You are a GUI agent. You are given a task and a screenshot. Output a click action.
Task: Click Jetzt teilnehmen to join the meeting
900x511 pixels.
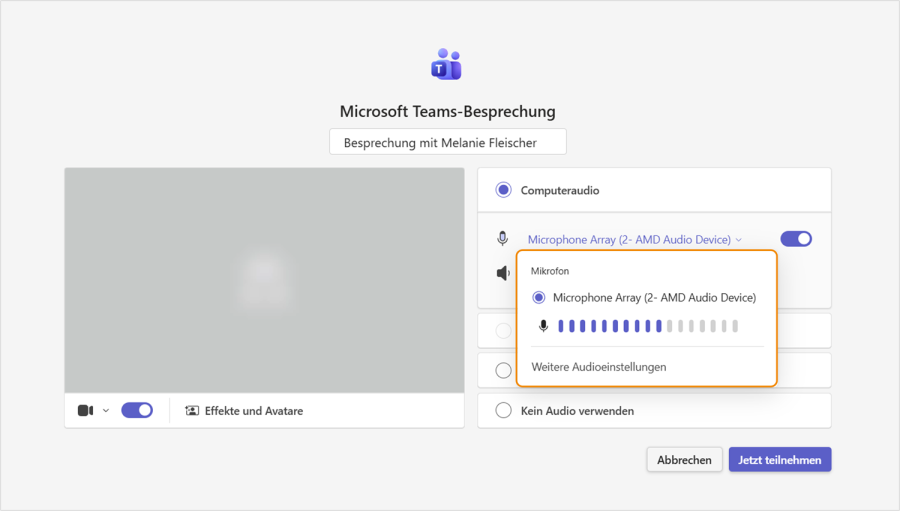pos(780,460)
